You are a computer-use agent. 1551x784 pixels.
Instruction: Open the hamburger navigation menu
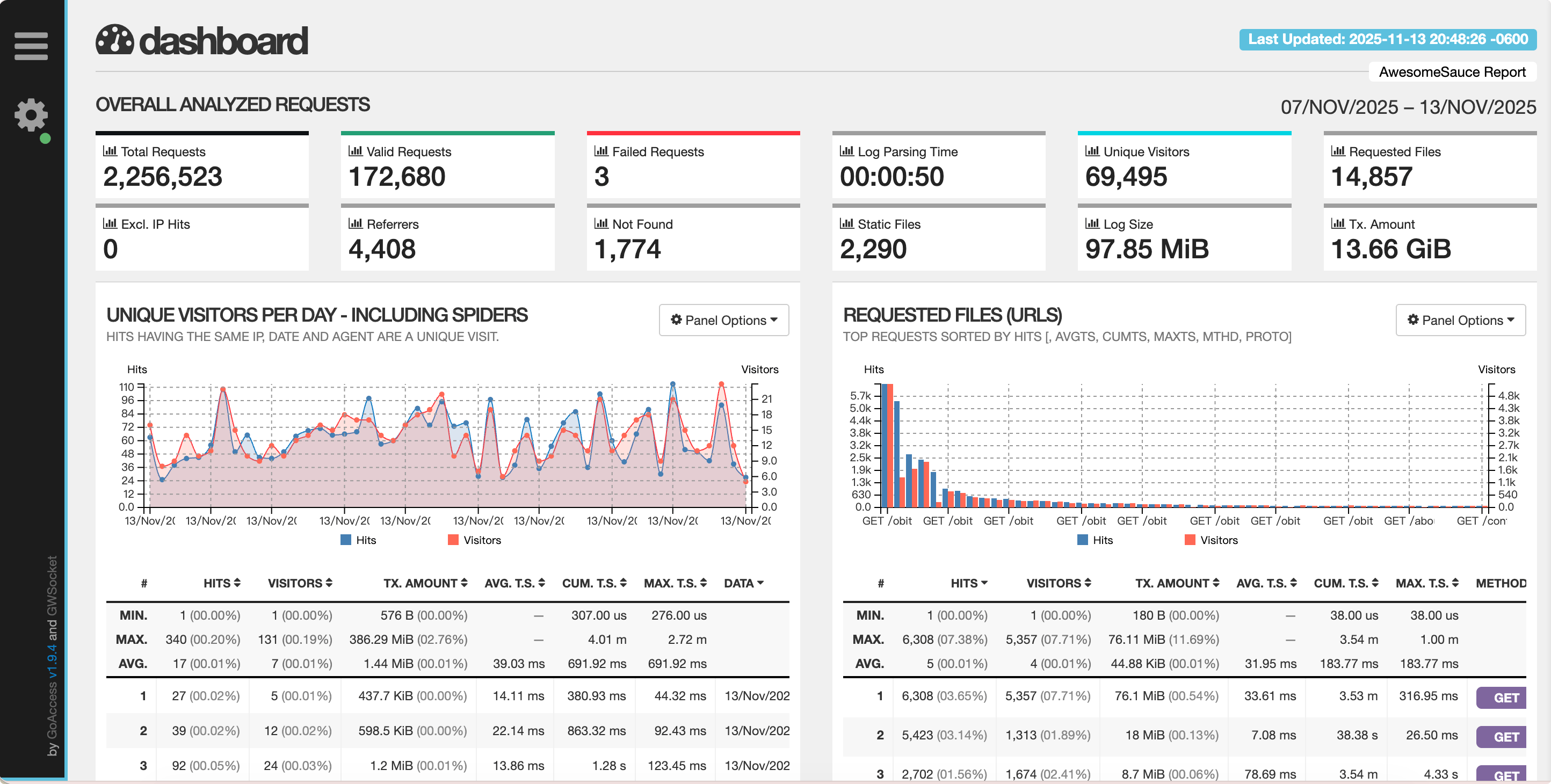(31, 46)
